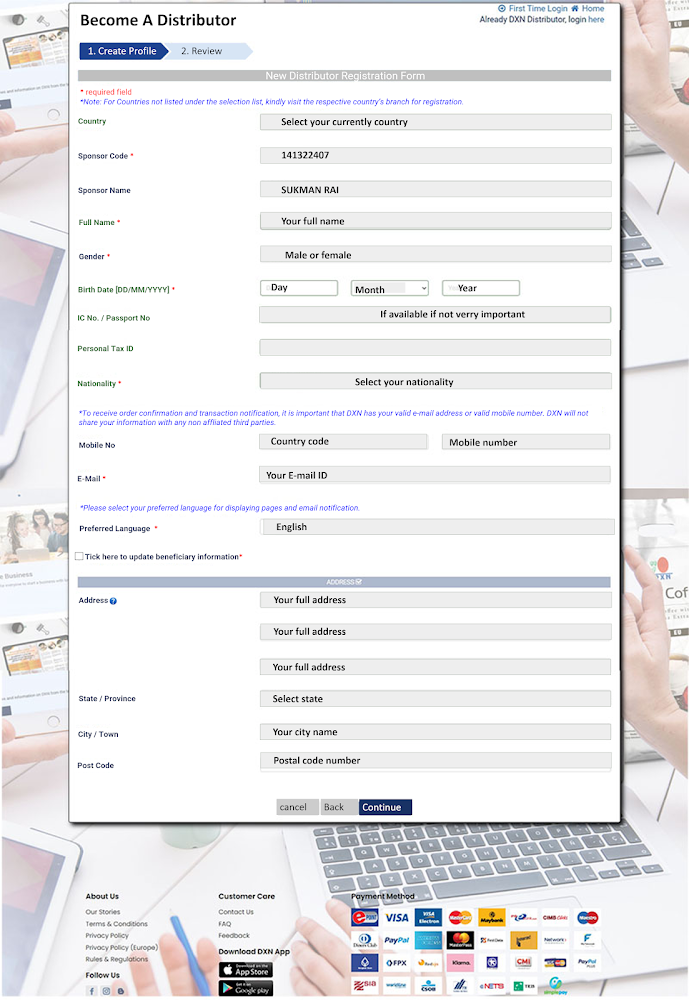Click the Google Play download badge
Viewport: 689px width, 1000px height.
click(246, 988)
